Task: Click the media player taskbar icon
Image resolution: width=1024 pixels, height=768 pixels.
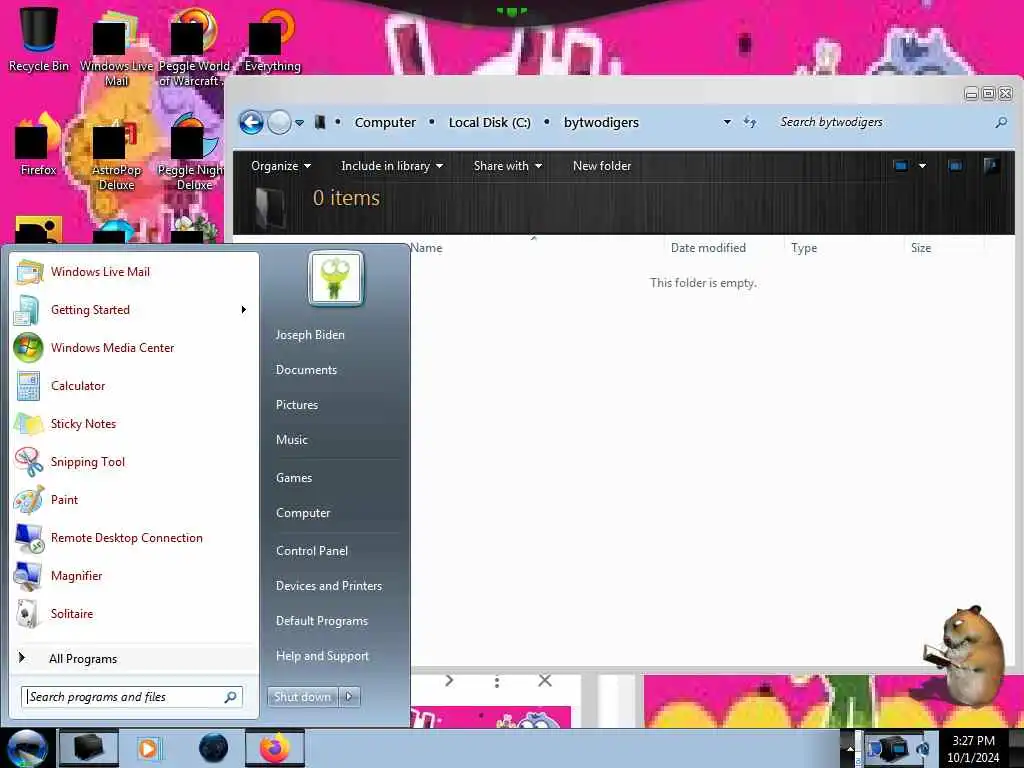Action: coord(149,748)
